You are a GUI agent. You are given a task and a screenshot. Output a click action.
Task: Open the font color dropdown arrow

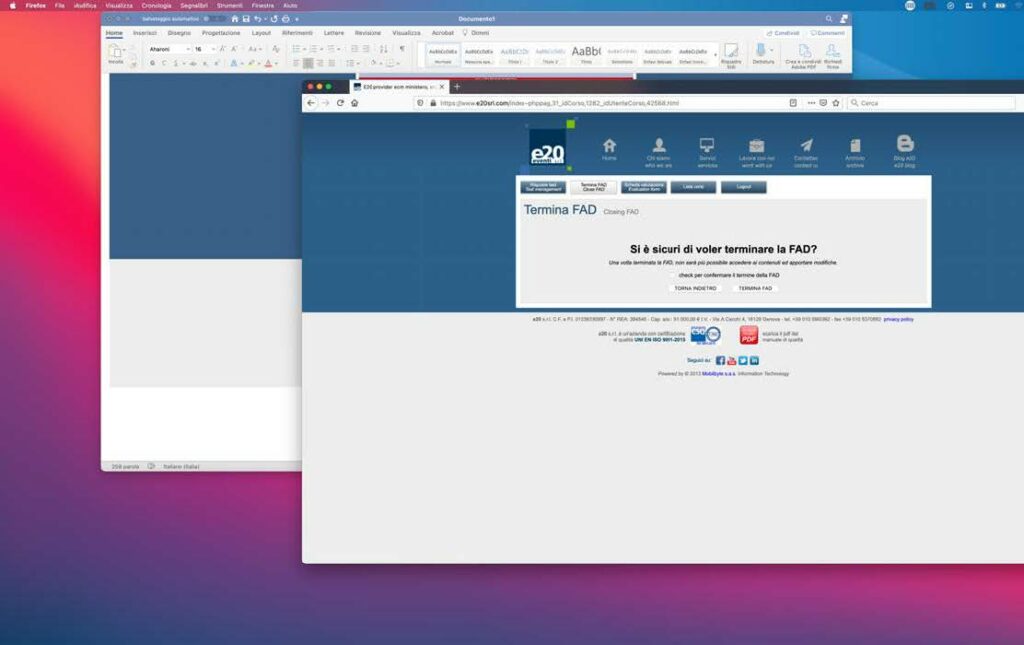[276, 63]
